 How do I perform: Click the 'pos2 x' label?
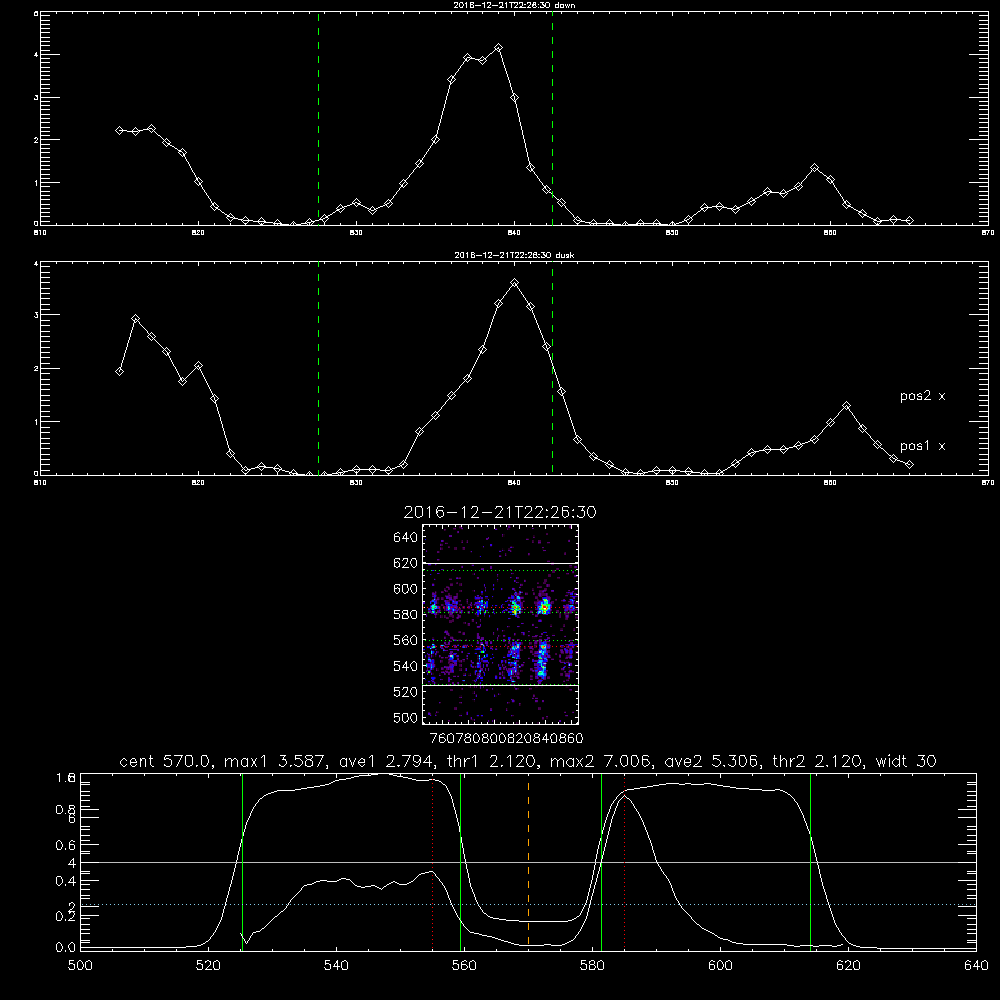(x=922, y=396)
